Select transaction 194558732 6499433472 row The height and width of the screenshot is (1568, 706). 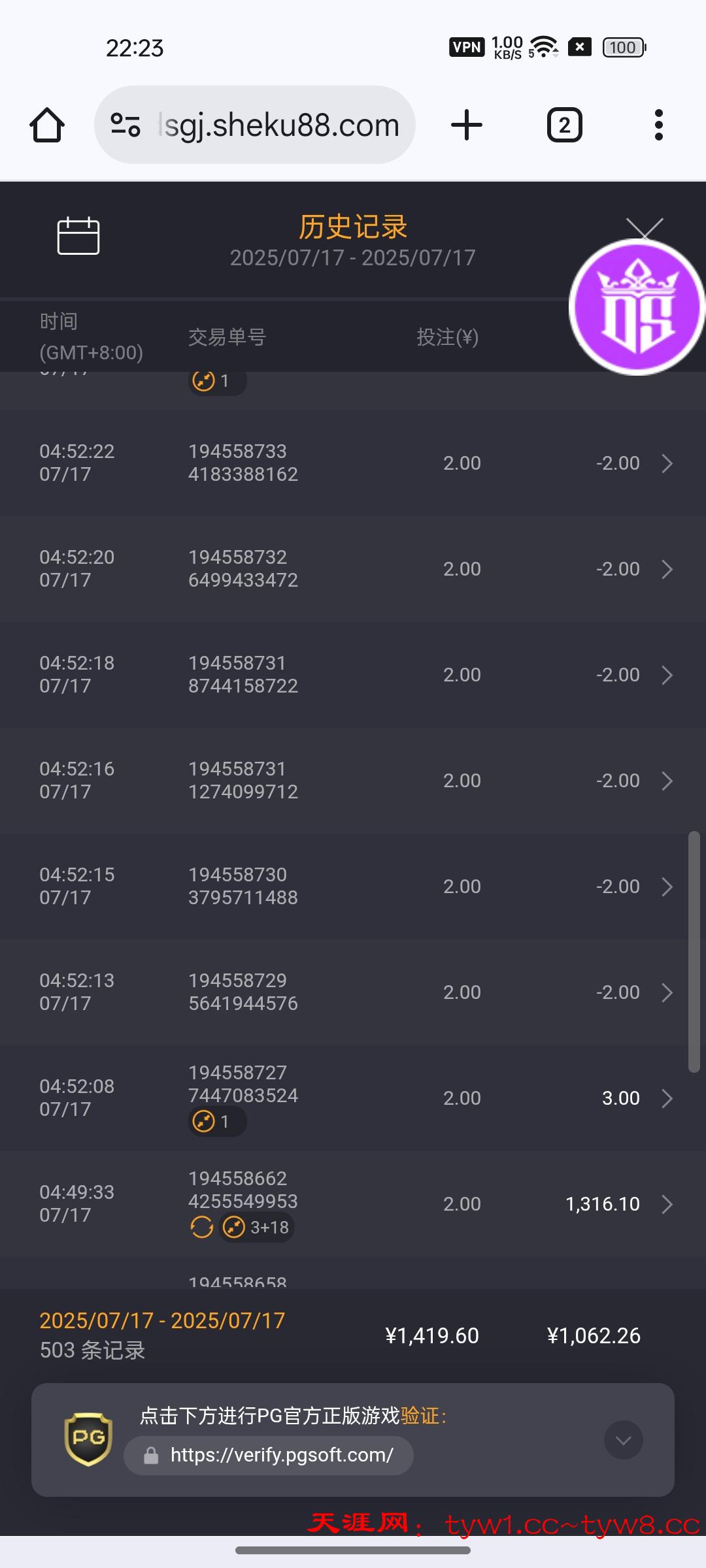pyautogui.click(x=243, y=568)
